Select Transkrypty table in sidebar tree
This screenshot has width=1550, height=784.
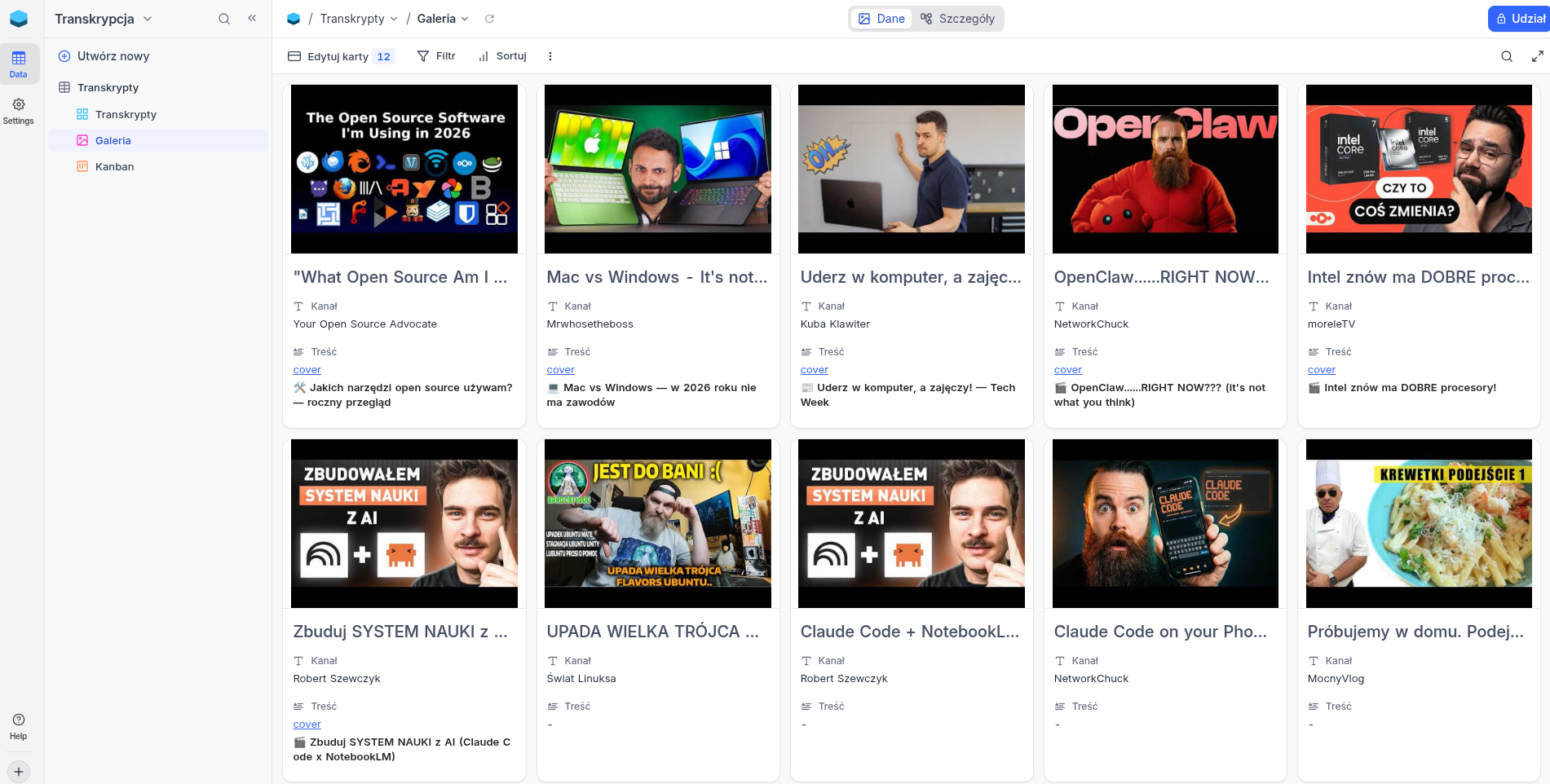coord(108,87)
